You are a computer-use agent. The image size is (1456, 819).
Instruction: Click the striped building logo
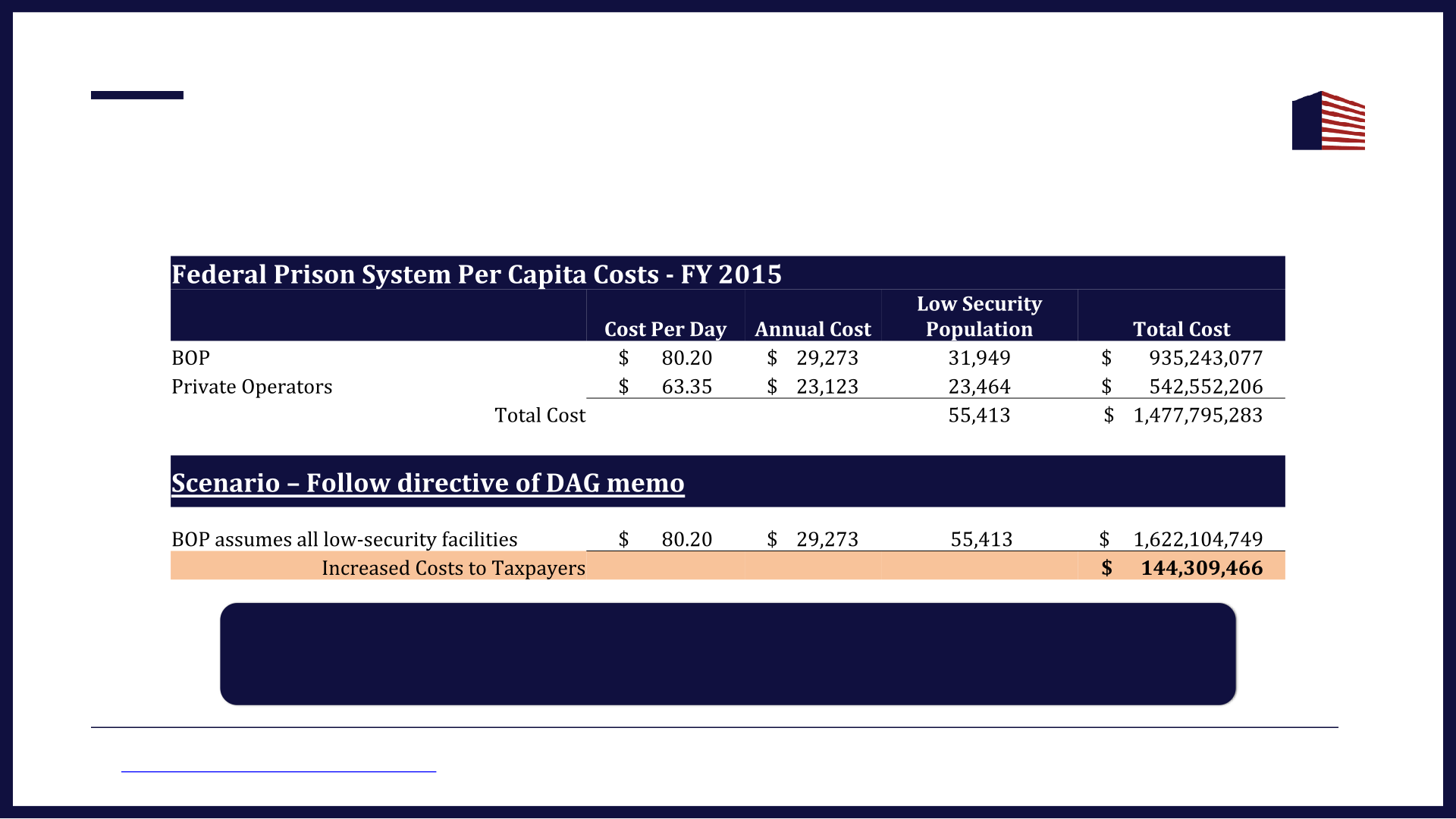pos(1329,121)
